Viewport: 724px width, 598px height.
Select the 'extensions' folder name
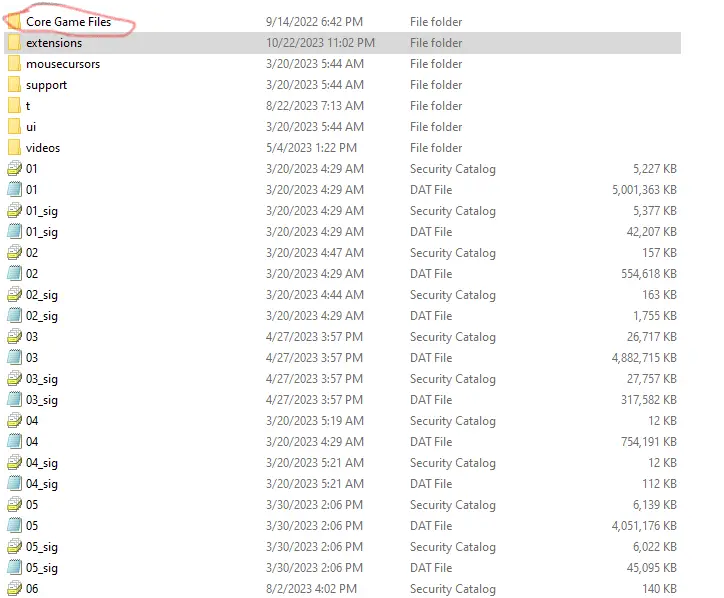[x=54, y=43]
